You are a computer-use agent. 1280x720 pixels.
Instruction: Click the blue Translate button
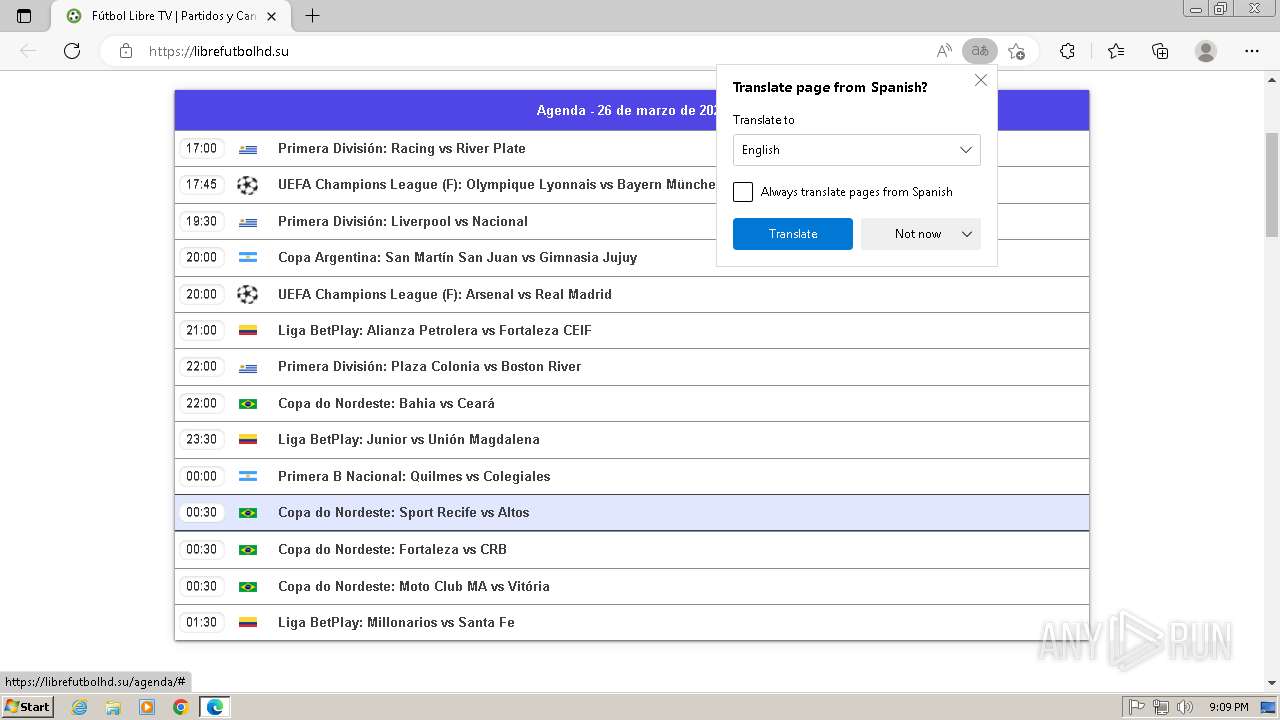pyautogui.click(x=793, y=234)
